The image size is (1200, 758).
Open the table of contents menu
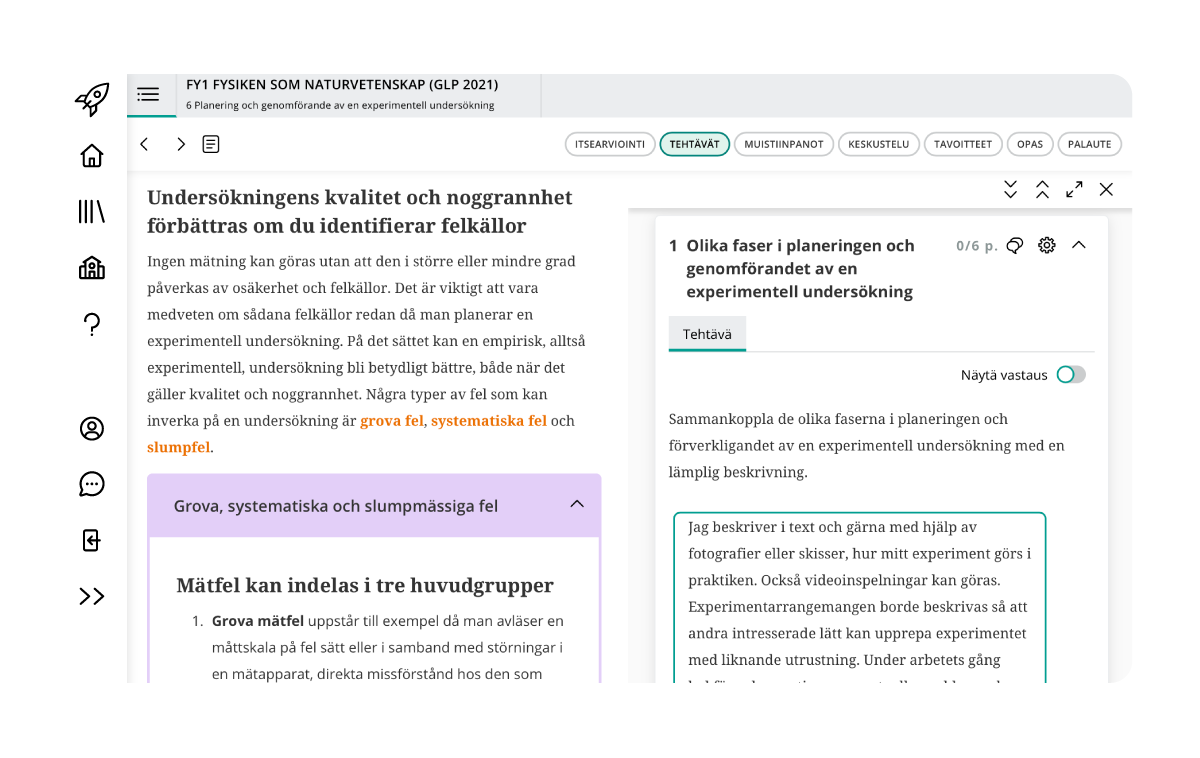pos(149,95)
